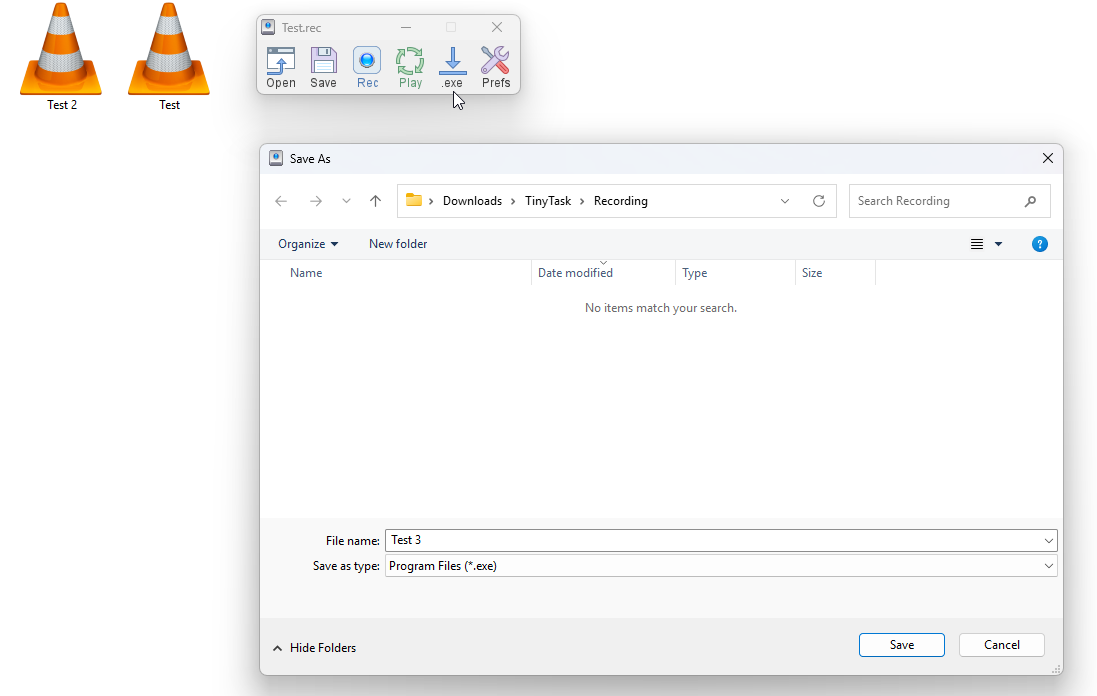This screenshot has width=1097, height=696.
Task: Open help with the question mark icon
Action: coord(1040,244)
